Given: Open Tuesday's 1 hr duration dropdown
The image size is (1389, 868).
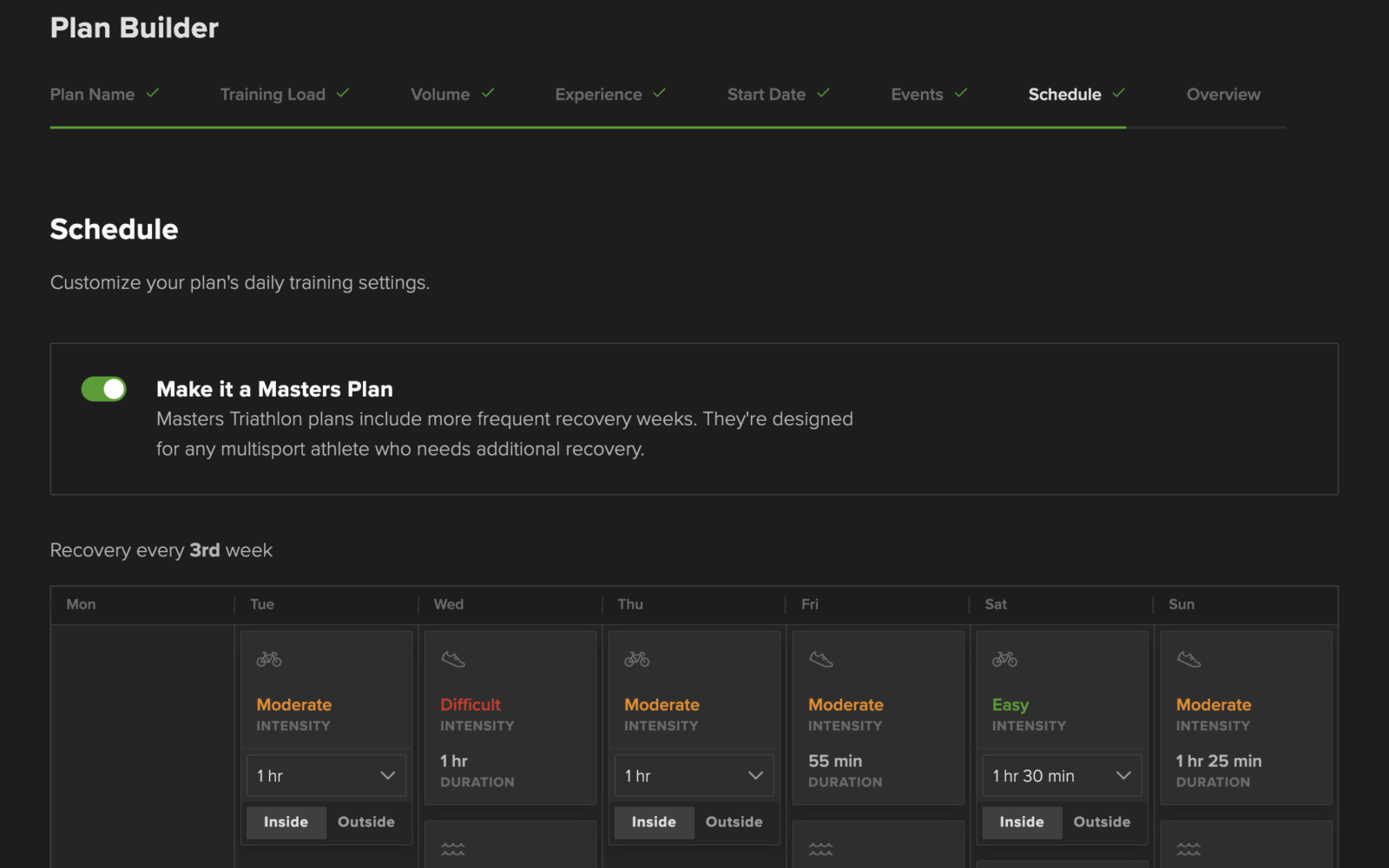Looking at the screenshot, I should (x=326, y=775).
